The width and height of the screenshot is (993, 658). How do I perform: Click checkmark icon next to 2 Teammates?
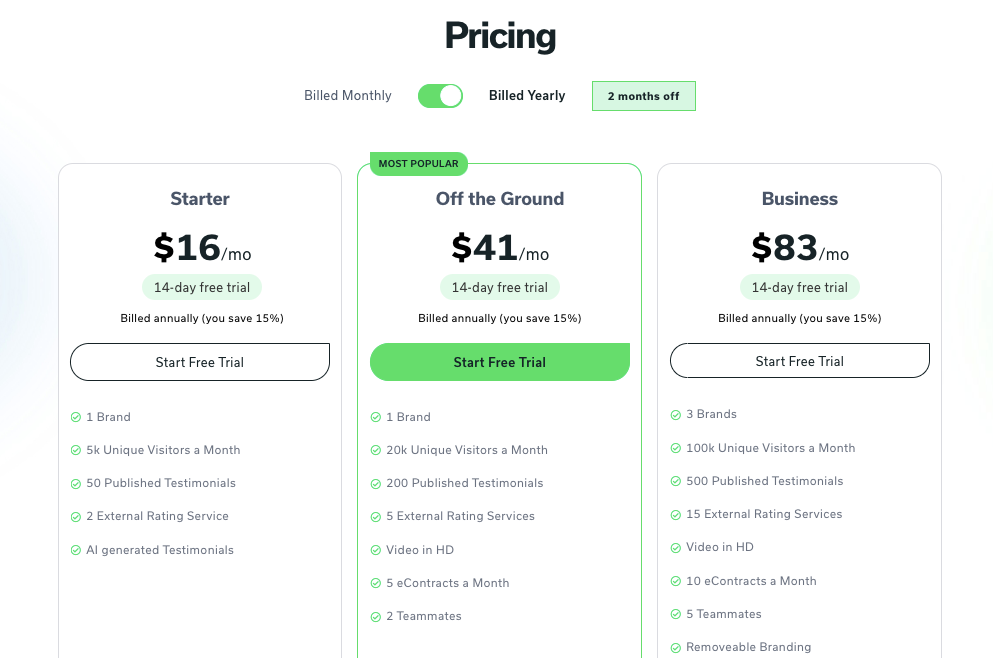376,617
